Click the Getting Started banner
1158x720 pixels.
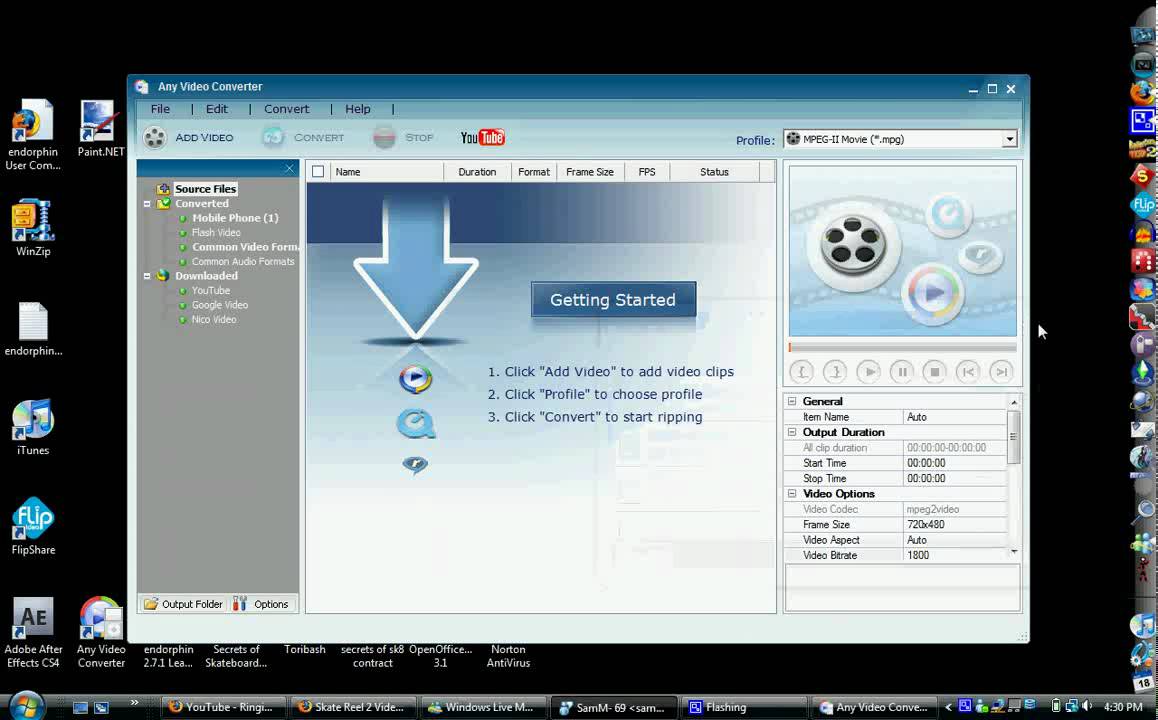(x=613, y=300)
